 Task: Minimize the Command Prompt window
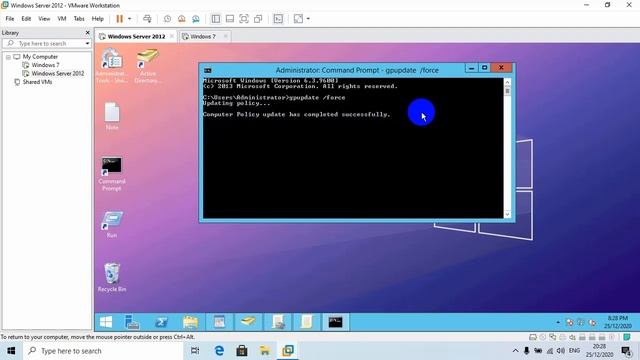pos(471,68)
